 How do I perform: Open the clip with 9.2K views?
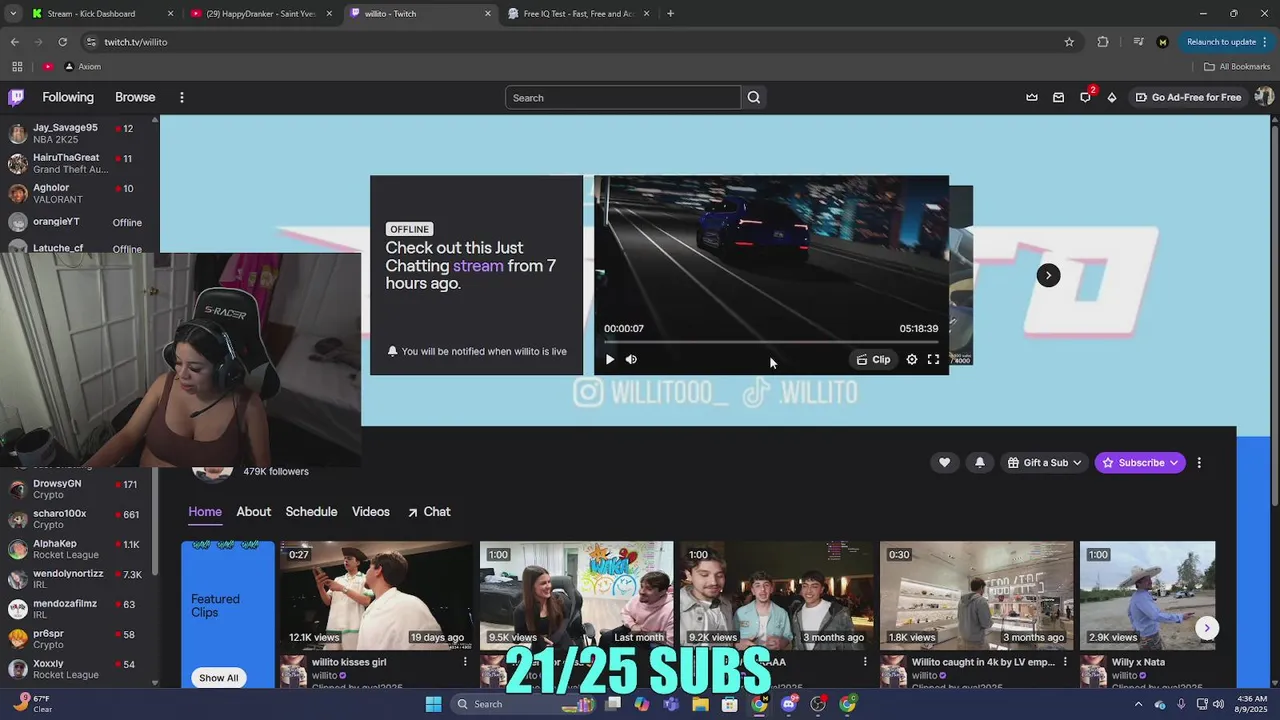click(776, 595)
